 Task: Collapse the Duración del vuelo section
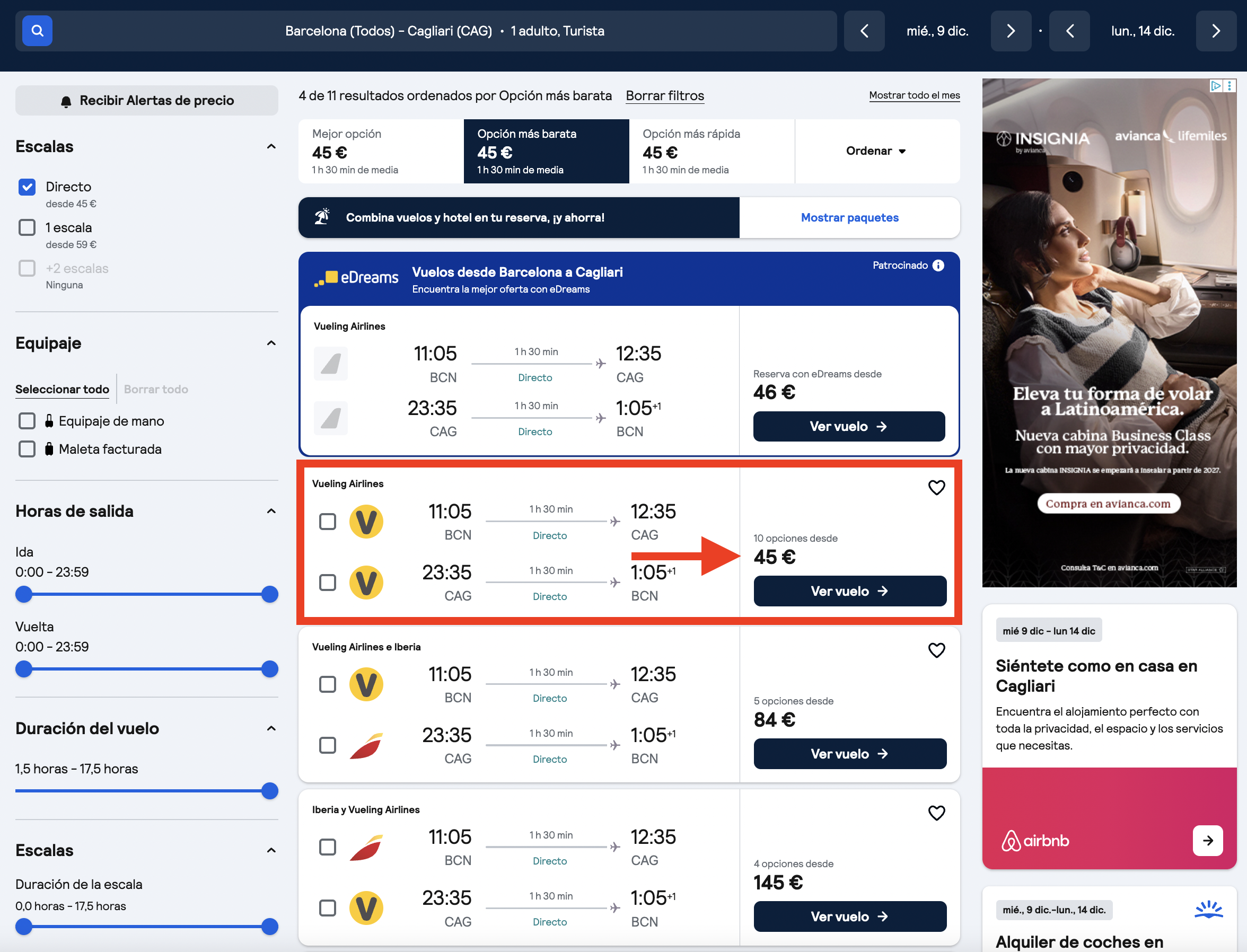tap(271, 729)
